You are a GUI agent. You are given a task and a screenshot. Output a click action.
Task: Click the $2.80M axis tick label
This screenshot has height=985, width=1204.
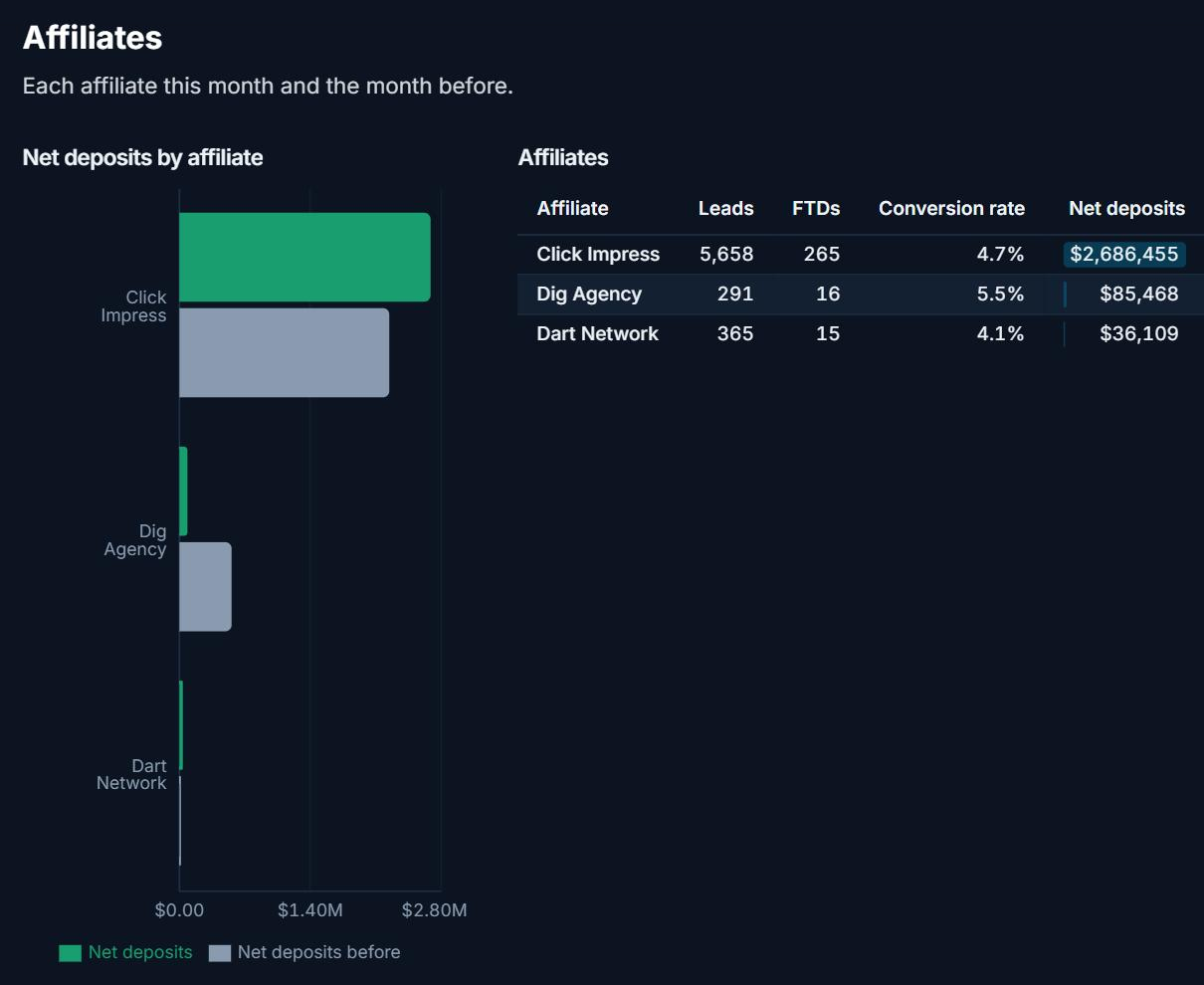pyautogui.click(x=434, y=910)
